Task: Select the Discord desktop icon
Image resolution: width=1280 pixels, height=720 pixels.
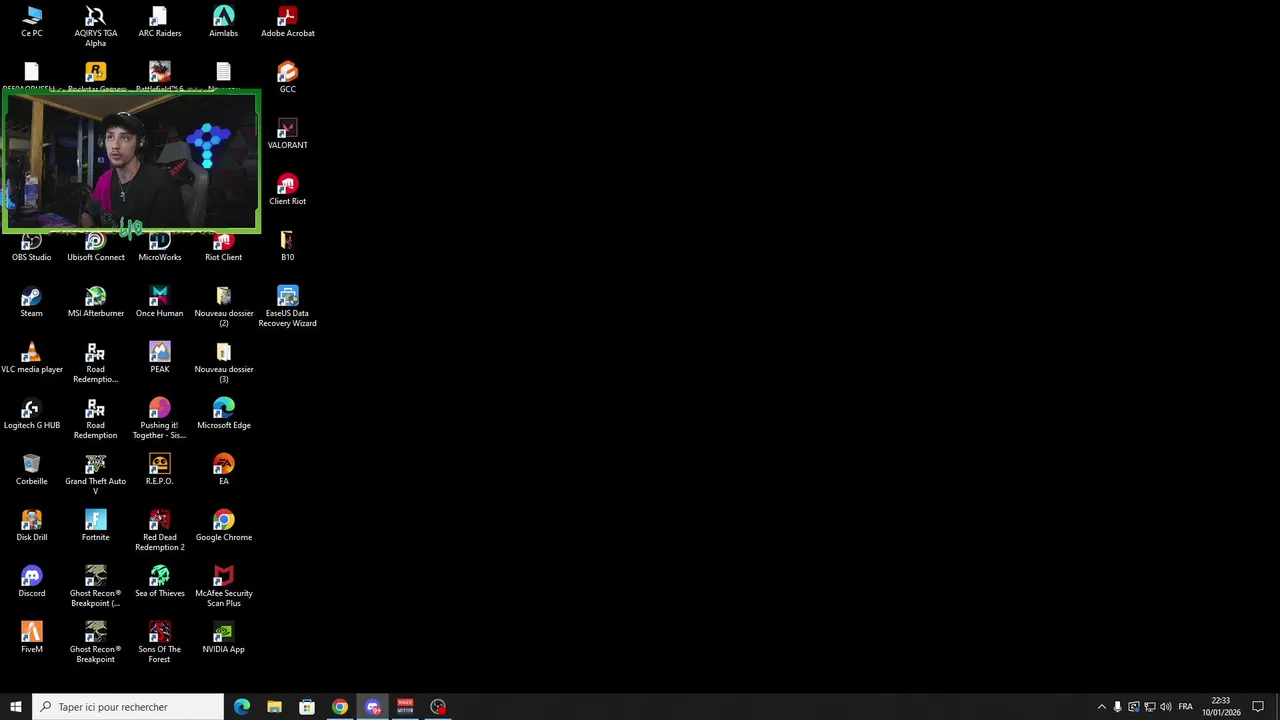Action: point(32,582)
